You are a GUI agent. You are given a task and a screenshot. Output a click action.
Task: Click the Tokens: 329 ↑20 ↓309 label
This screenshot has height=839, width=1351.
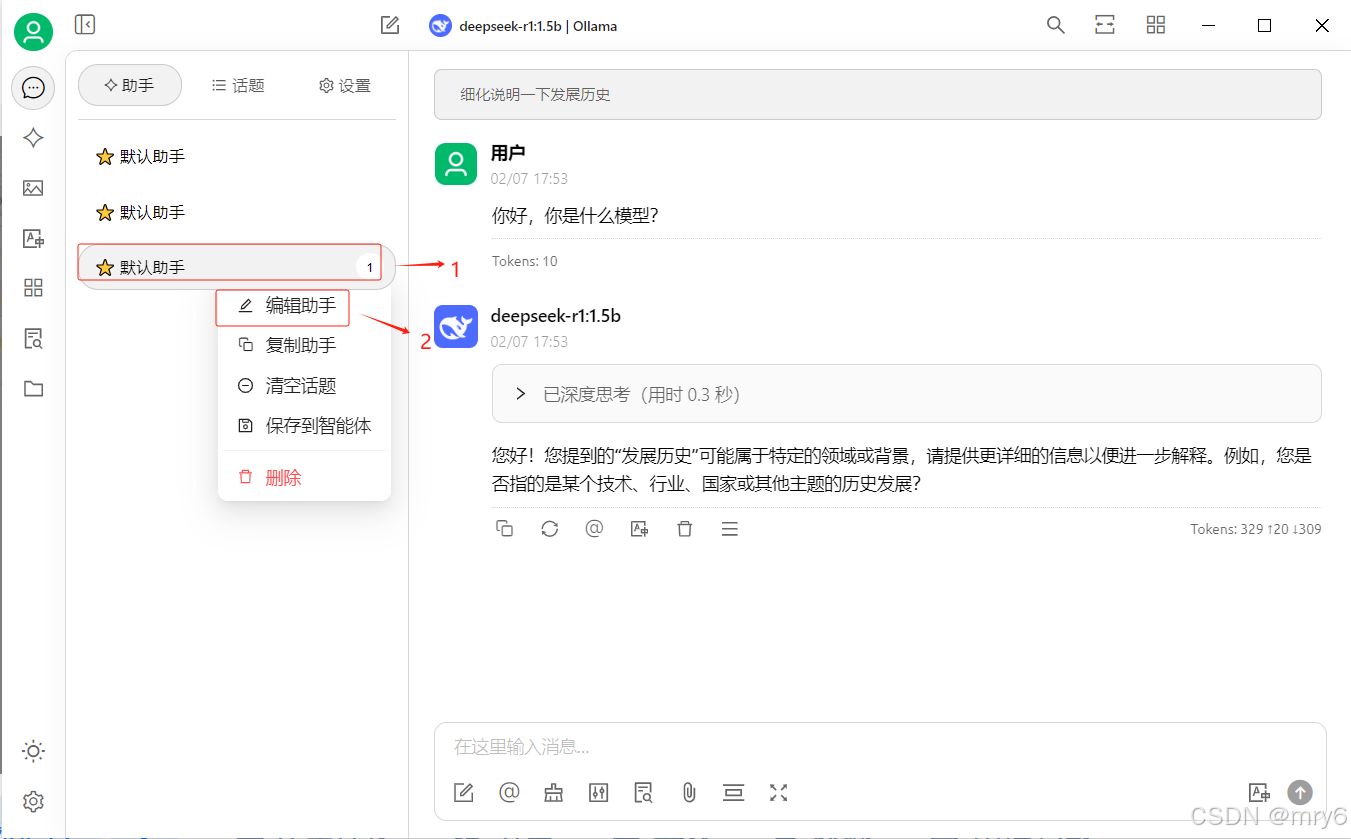1256,529
